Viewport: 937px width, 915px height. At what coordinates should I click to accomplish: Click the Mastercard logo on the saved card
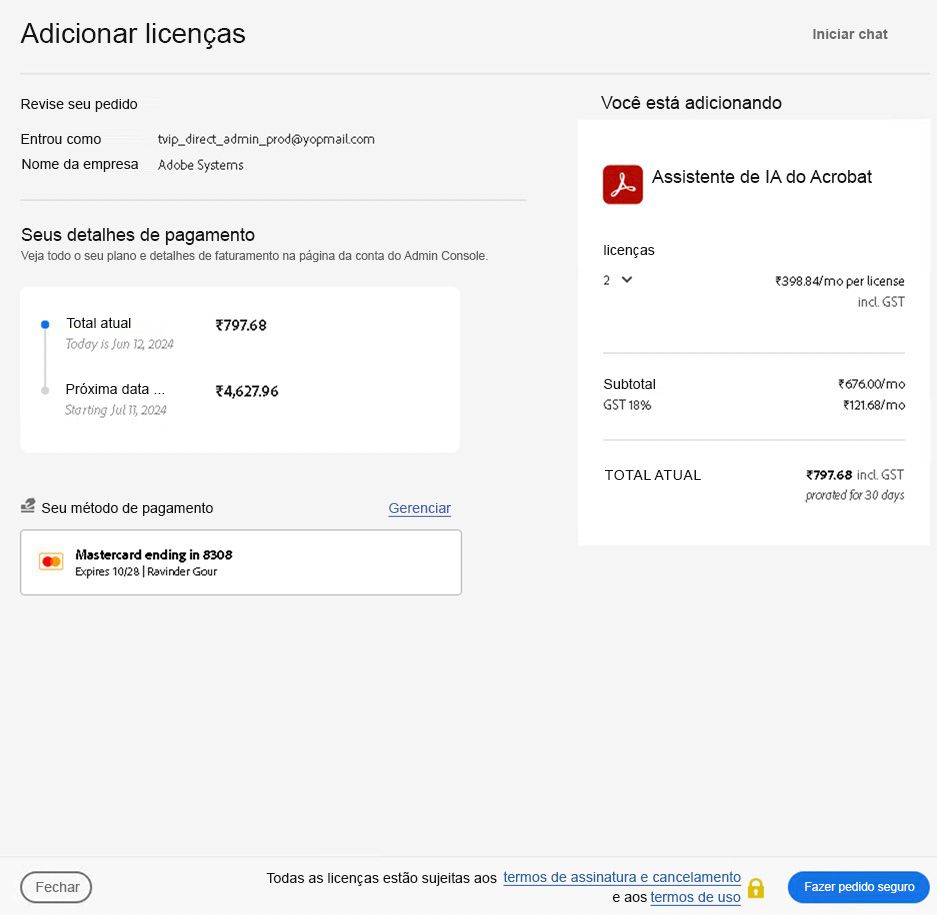pos(51,561)
